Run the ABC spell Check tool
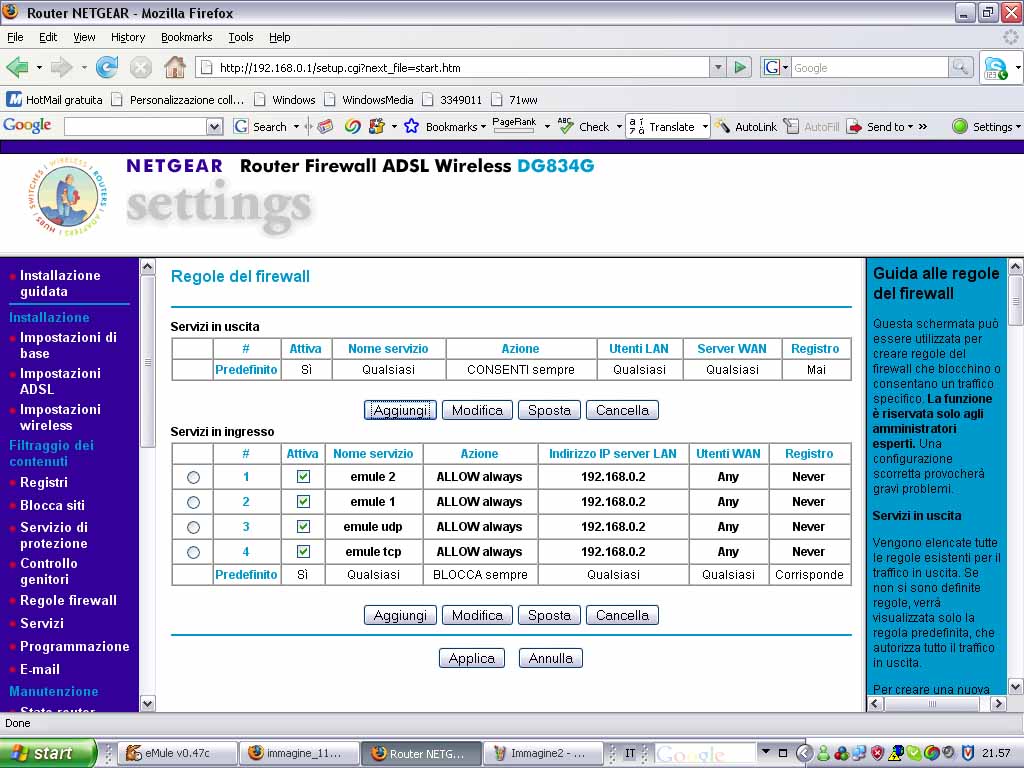This screenshot has height=768, width=1024. pyautogui.click(x=584, y=127)
